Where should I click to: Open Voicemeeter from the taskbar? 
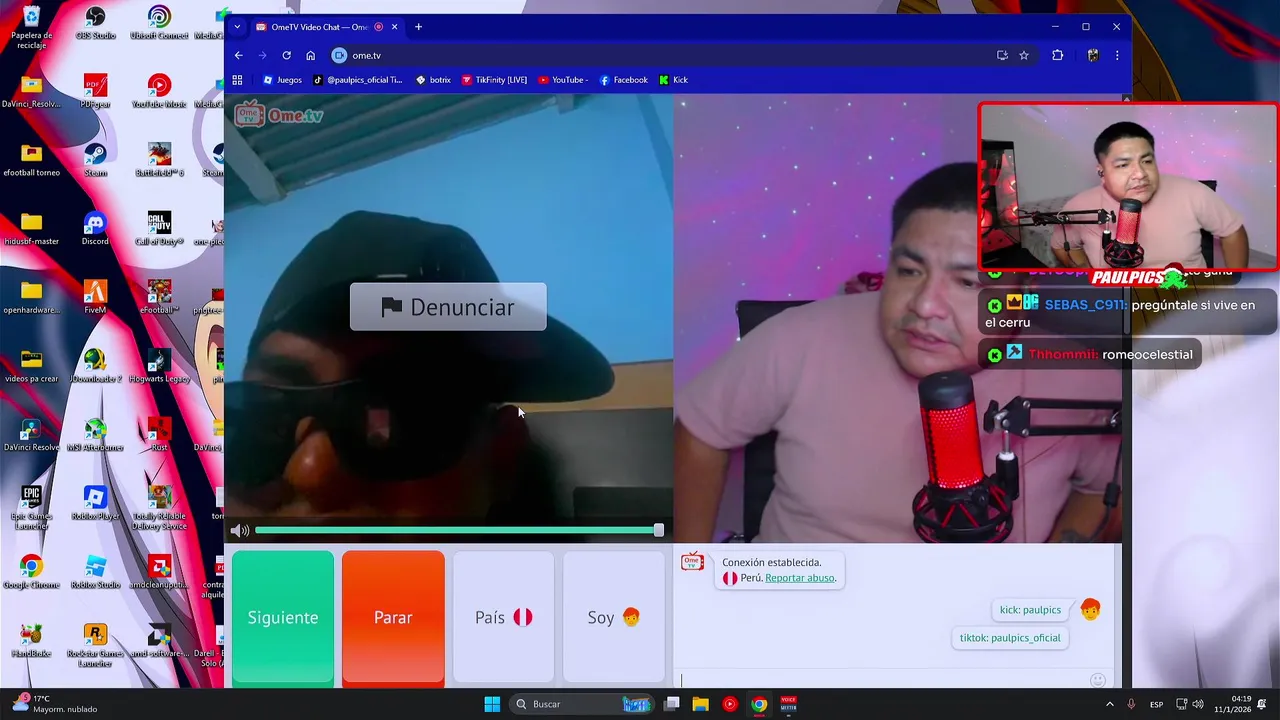click(788, 704)
